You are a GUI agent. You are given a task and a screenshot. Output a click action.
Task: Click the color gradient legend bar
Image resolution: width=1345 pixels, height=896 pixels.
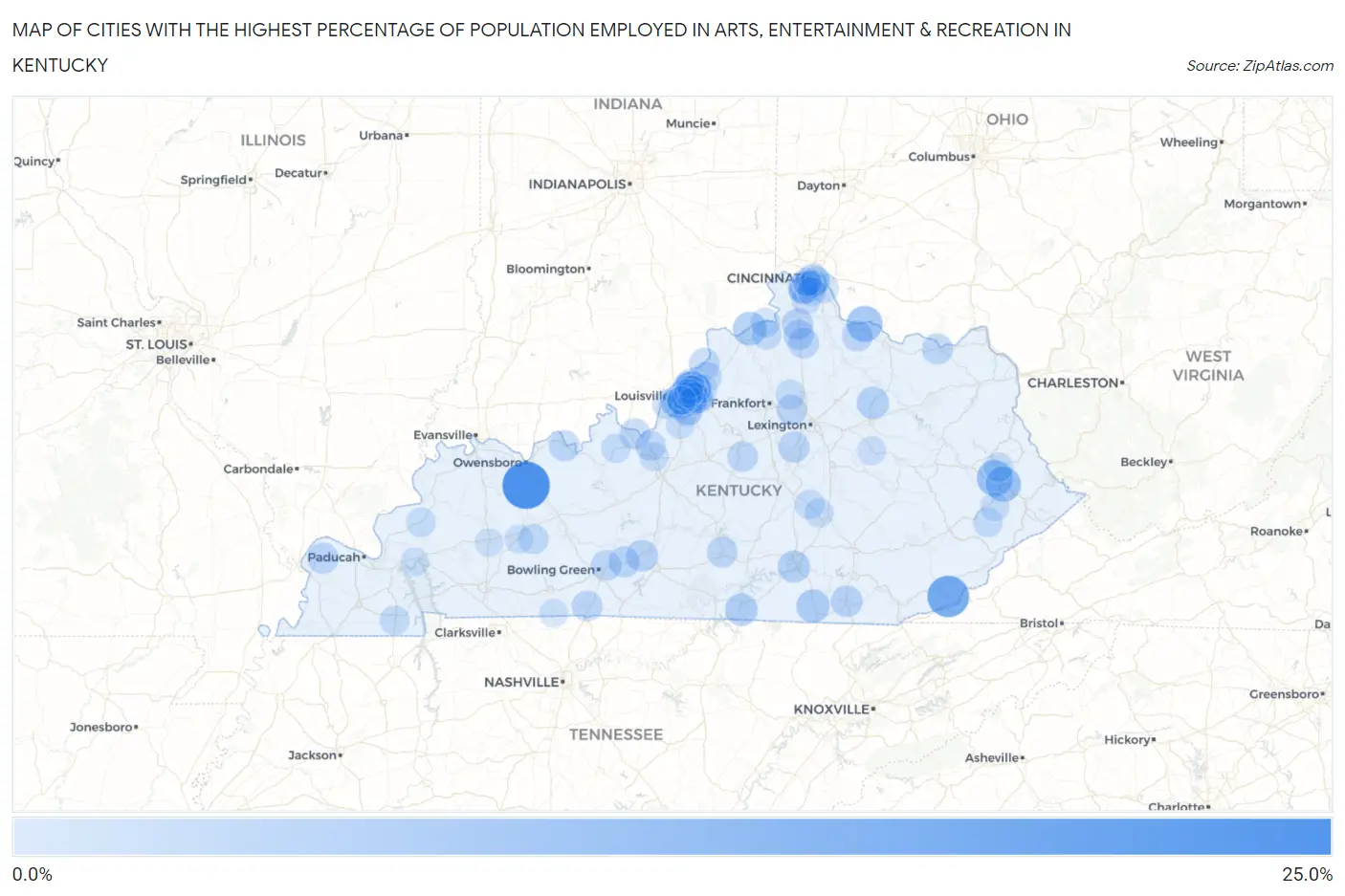[672, 837]
